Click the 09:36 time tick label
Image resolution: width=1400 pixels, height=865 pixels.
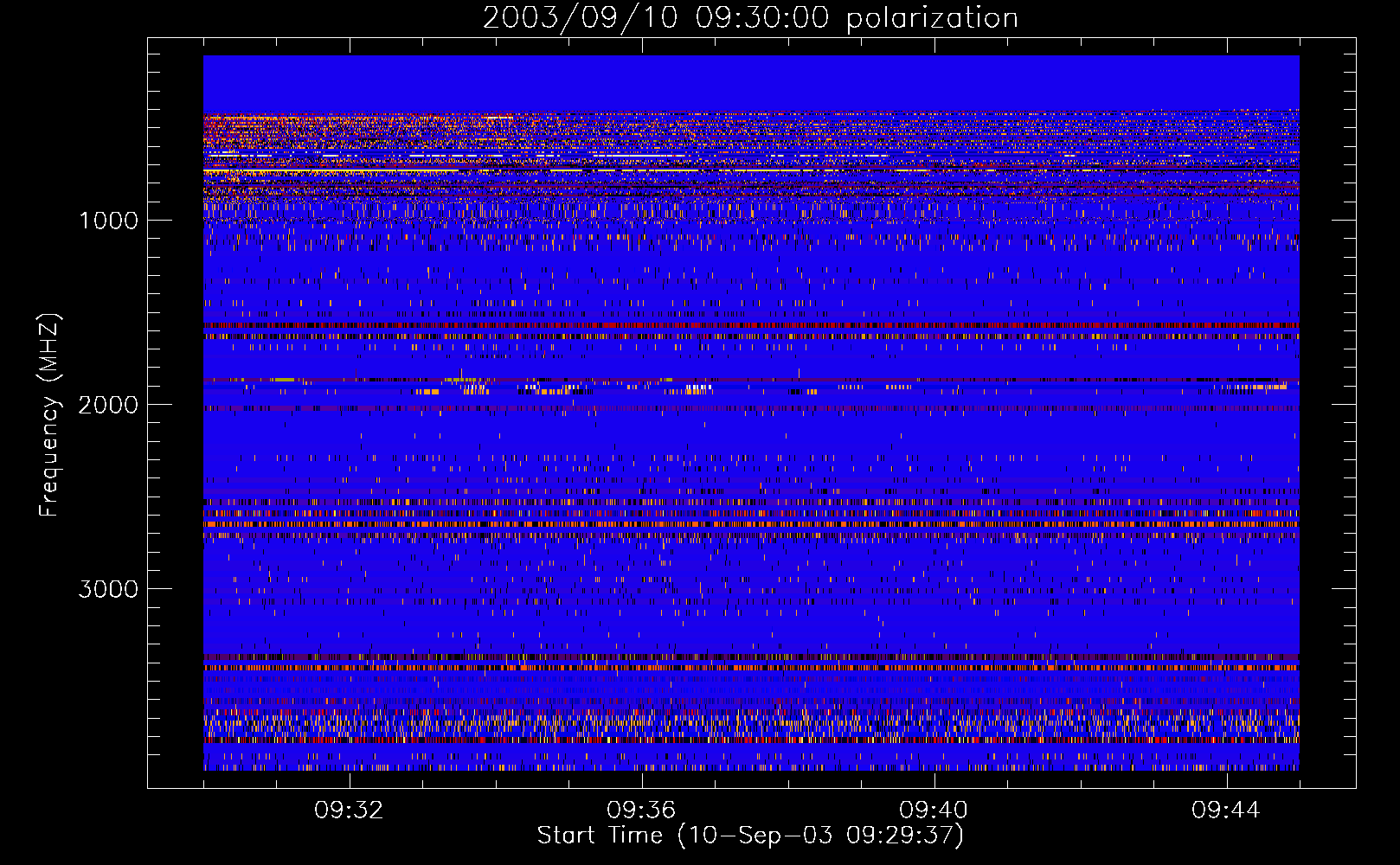point(641,810)
